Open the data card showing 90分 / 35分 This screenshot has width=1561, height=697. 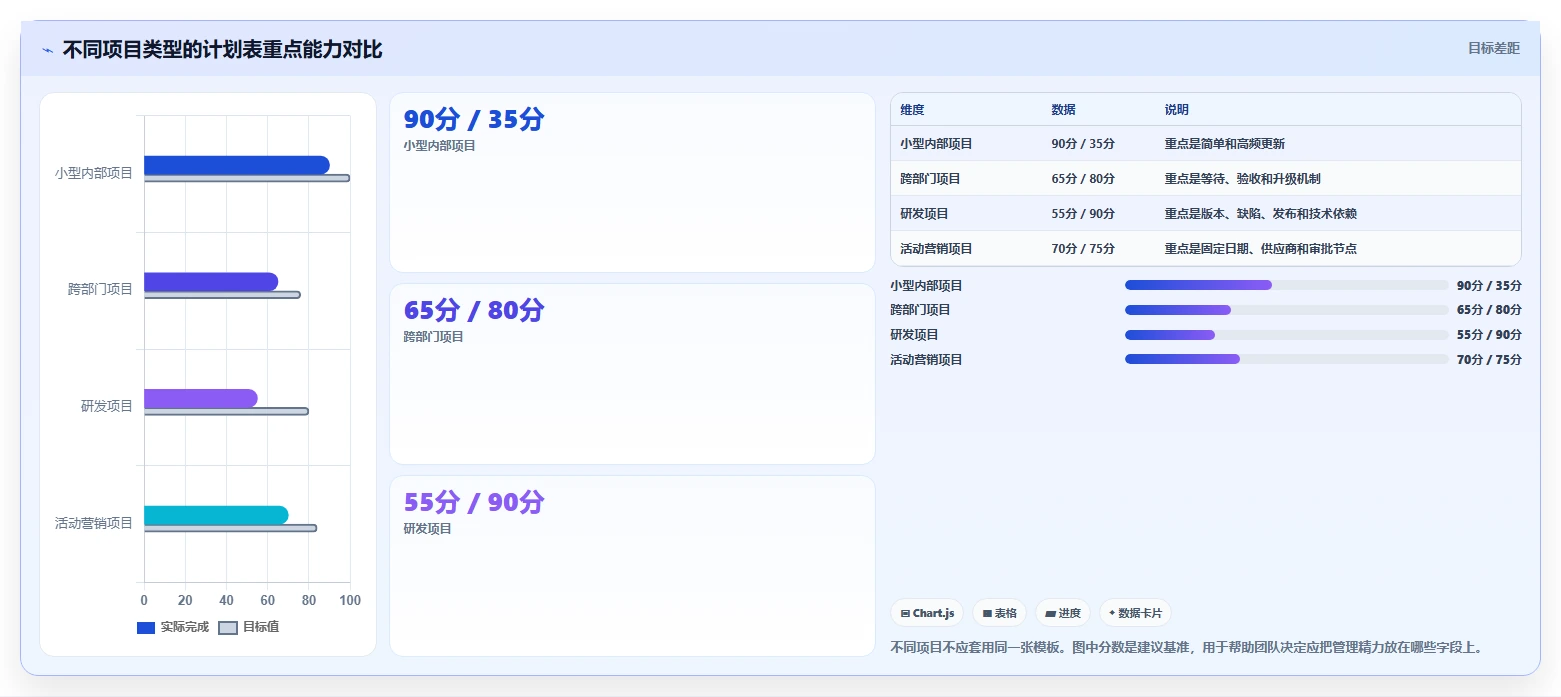coord(632,182)
